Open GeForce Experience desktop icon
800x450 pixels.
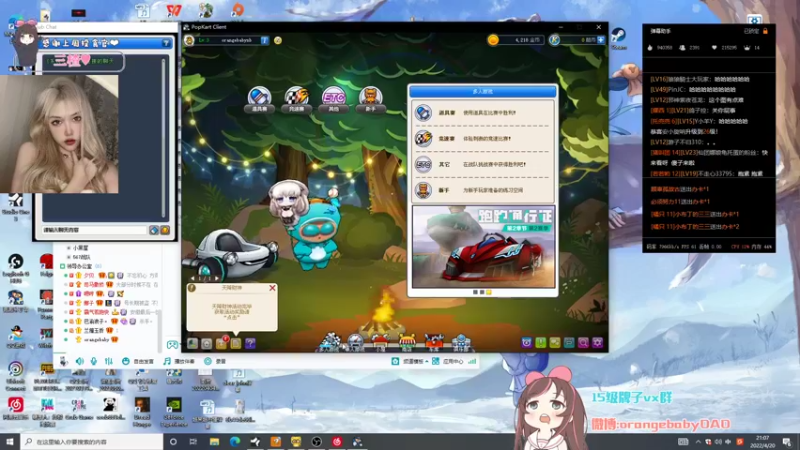coord(174,412)
